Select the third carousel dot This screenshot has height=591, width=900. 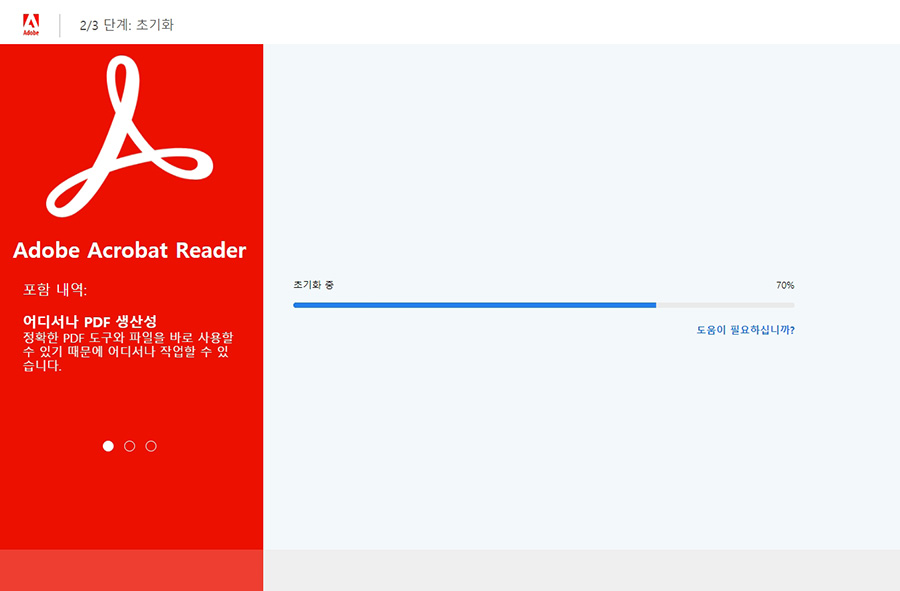click(151, 446)
